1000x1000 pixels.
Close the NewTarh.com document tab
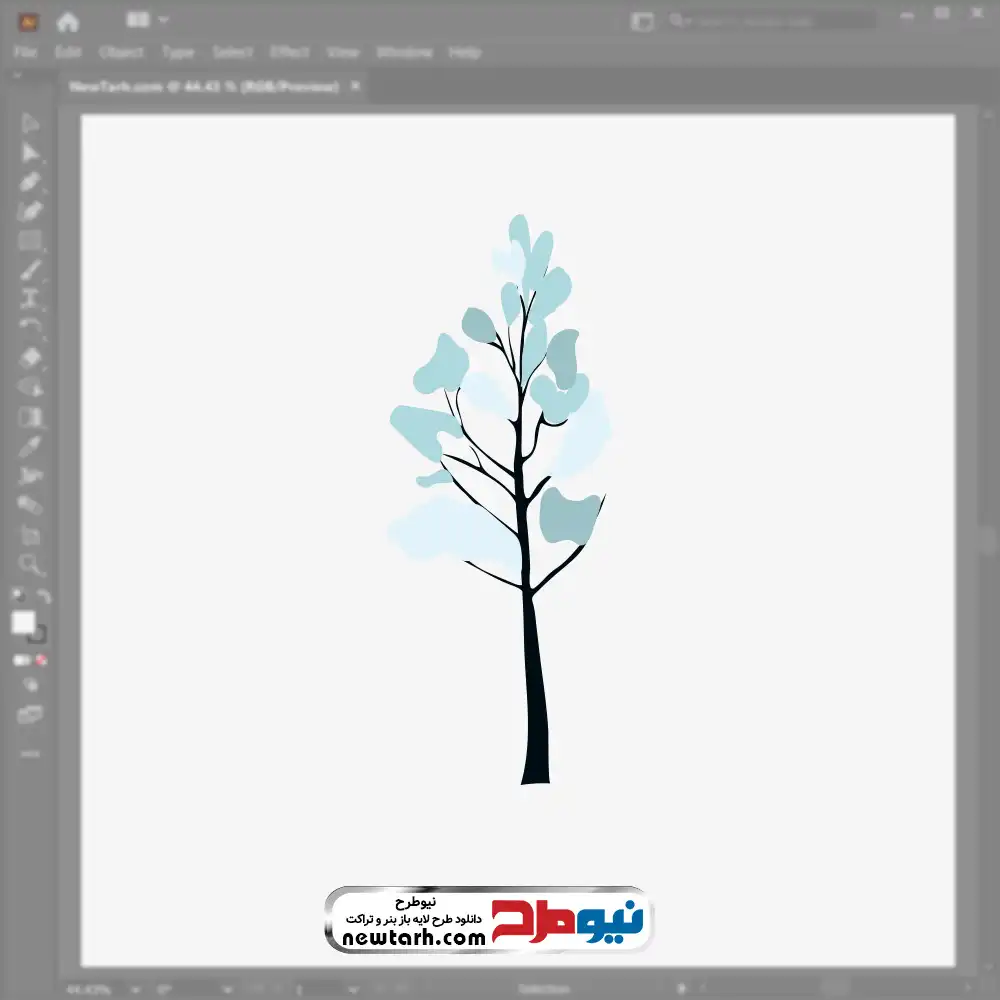coord(353,87)
